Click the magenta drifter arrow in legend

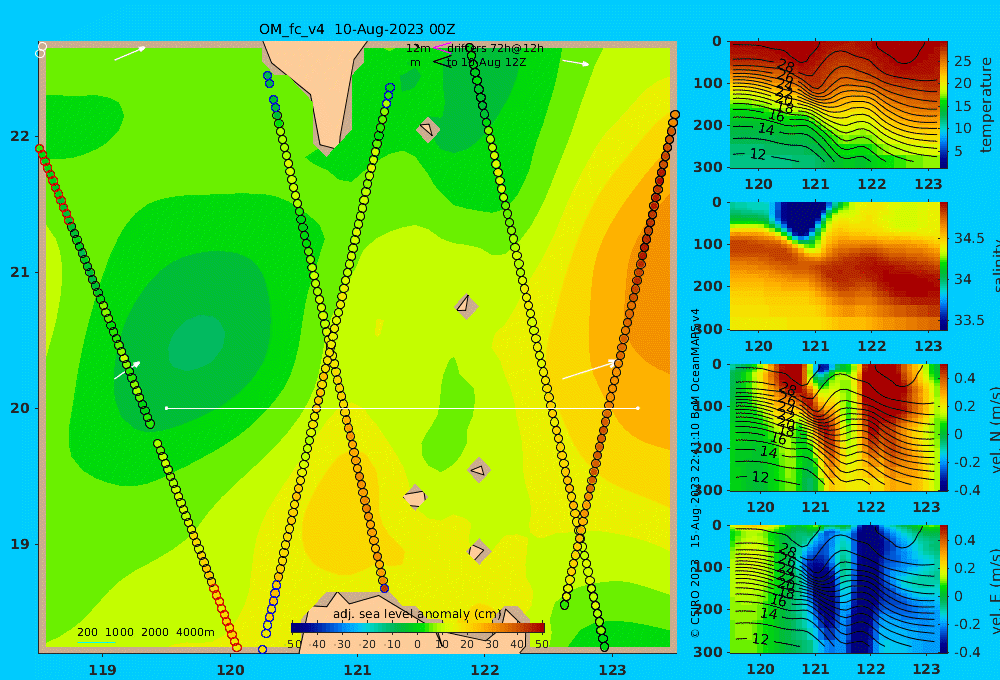[x=442, y=47]
